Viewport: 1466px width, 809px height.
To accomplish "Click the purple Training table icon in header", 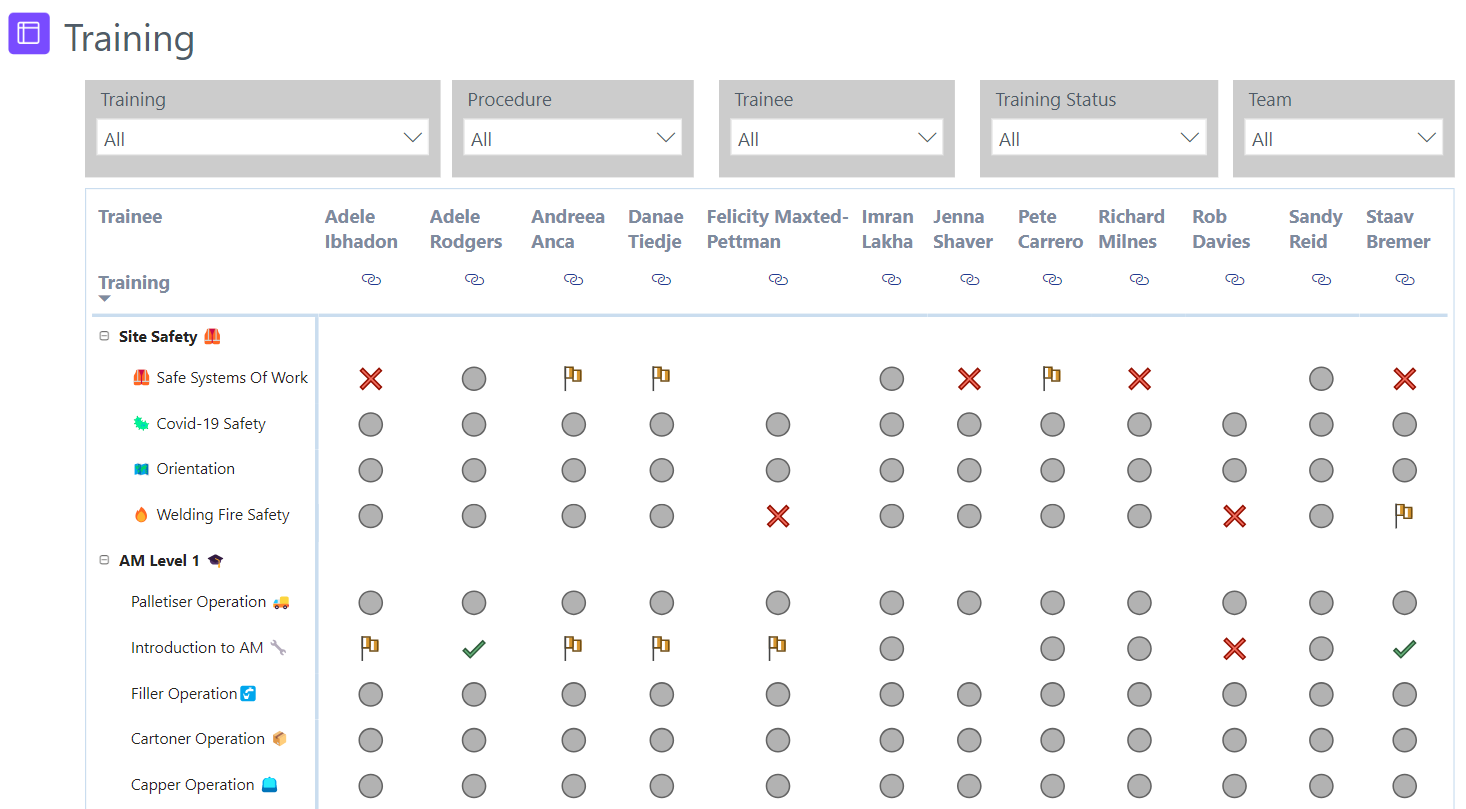I will click(x=29, y=33).
